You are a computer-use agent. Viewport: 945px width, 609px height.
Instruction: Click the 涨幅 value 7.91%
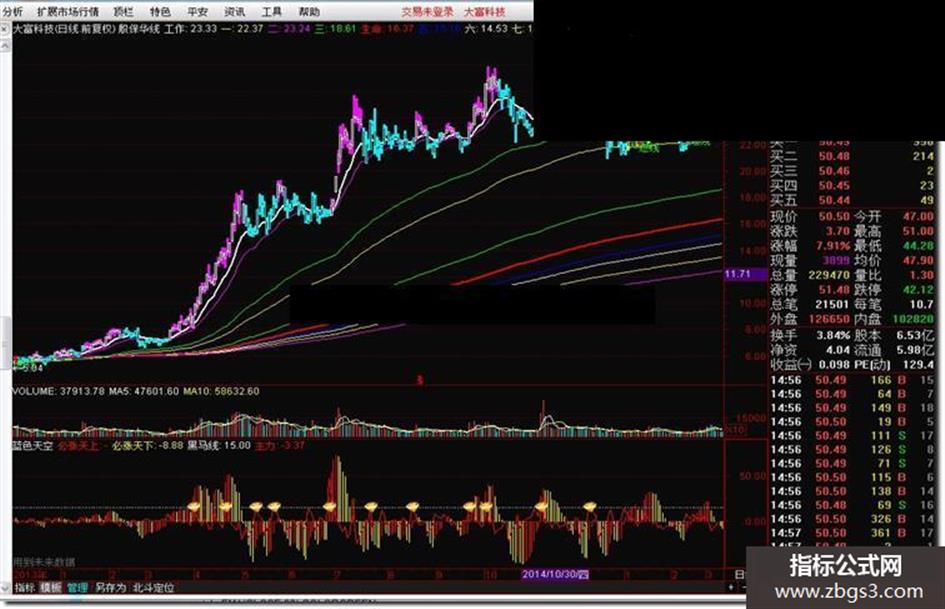(x=833, y=246)
